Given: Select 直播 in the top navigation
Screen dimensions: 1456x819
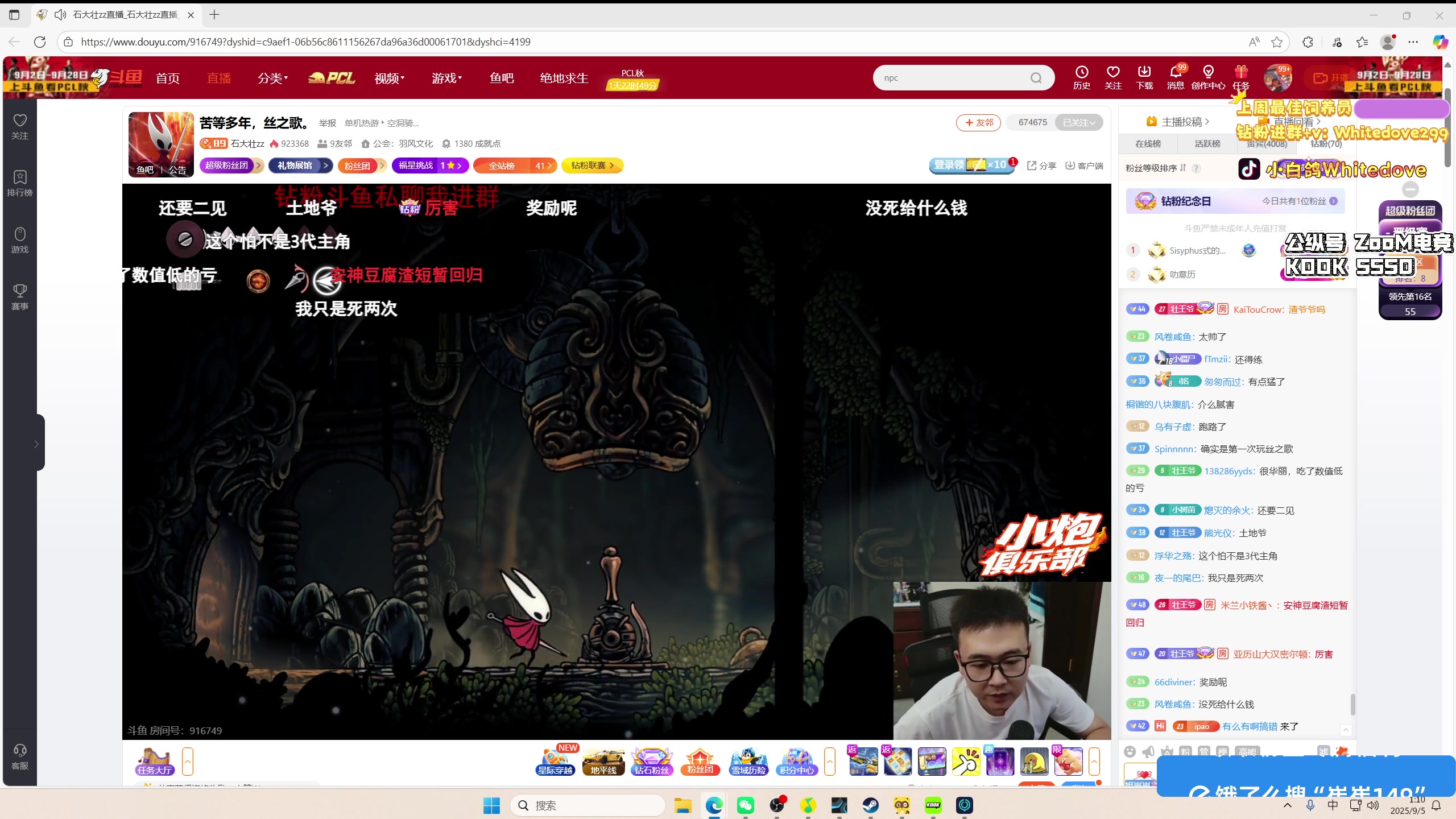Looking at the screenshot, I should pos(219,78).
